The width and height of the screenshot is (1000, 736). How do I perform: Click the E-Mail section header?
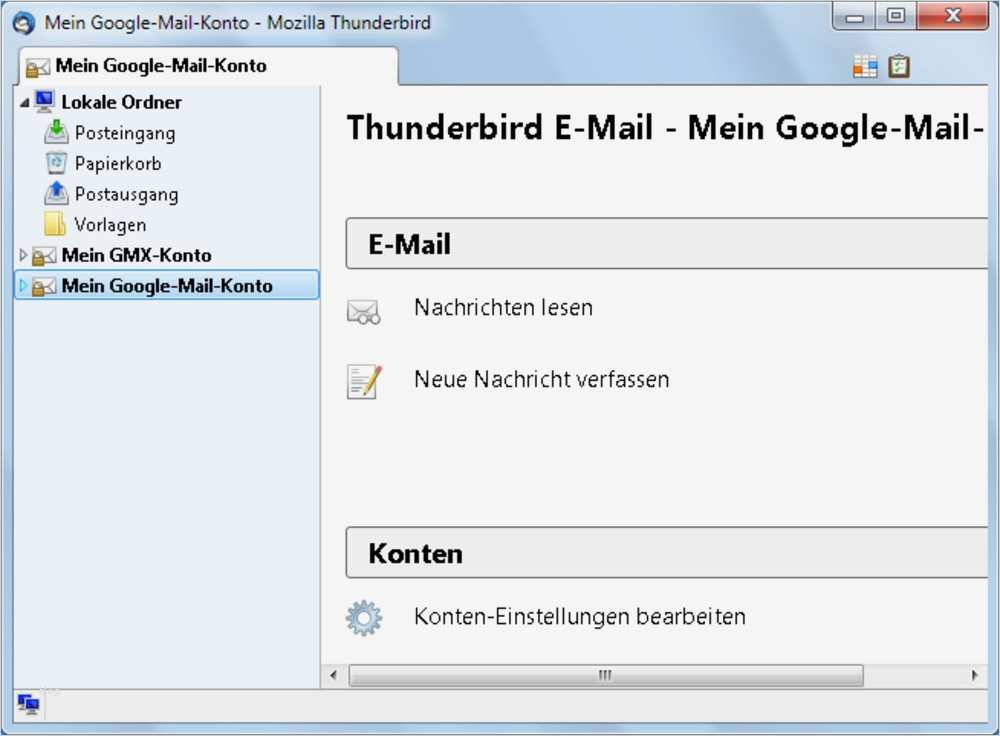pos(666,244)
